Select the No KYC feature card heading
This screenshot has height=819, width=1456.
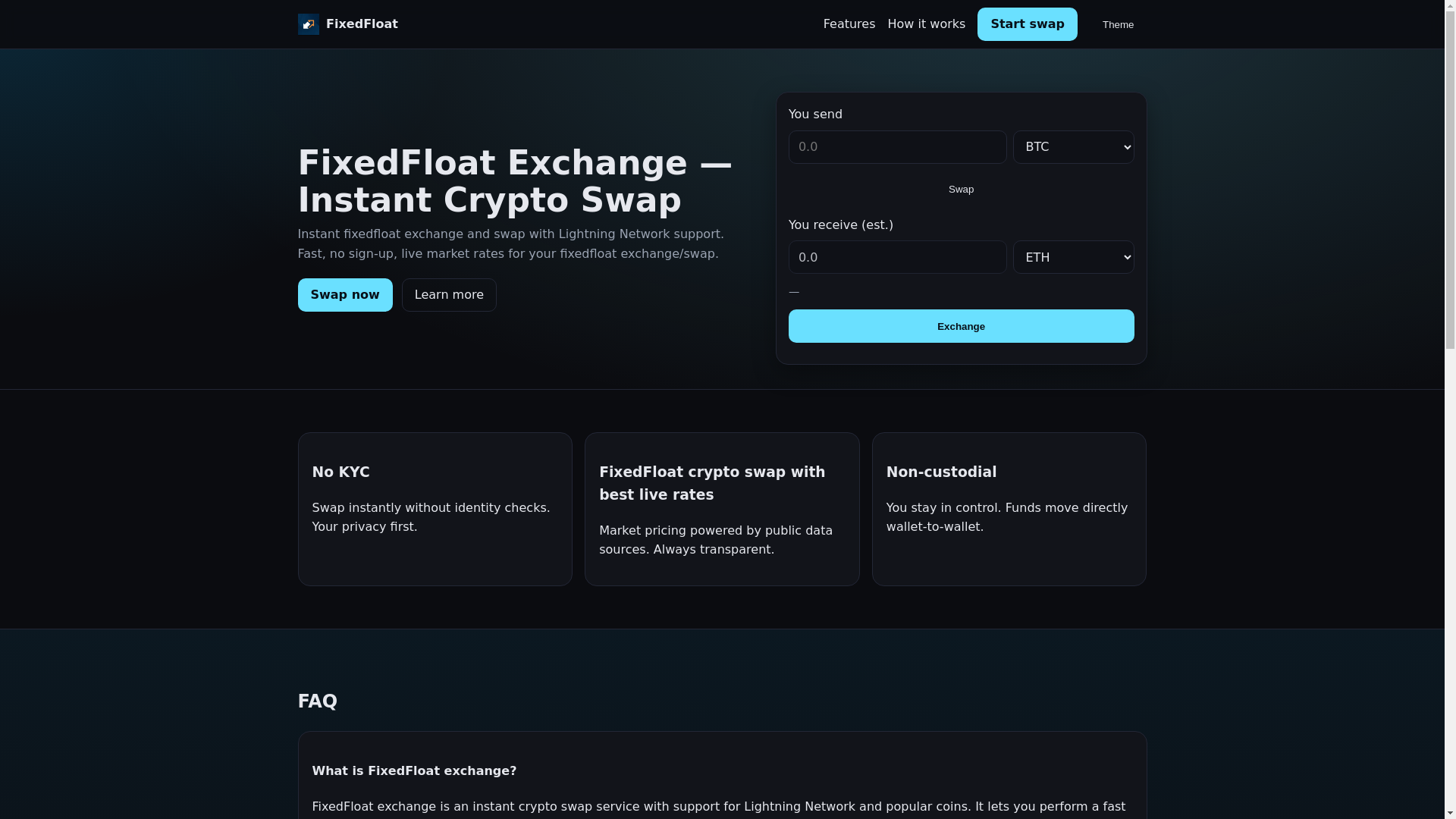point(341,472)
